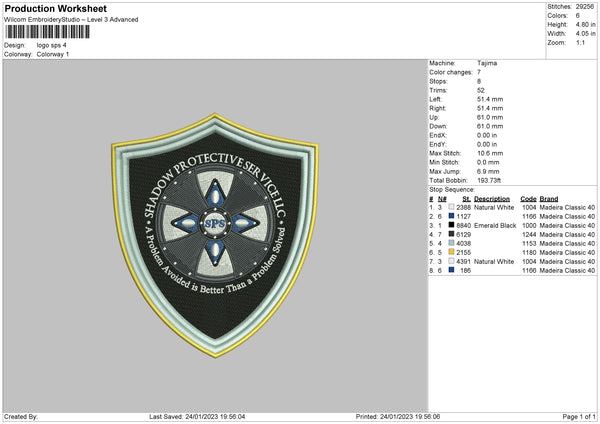Click the 'Last Saved: 24/01/2023 19:56:04' footer text
600x424 pixels.
(x=197, y=416)
